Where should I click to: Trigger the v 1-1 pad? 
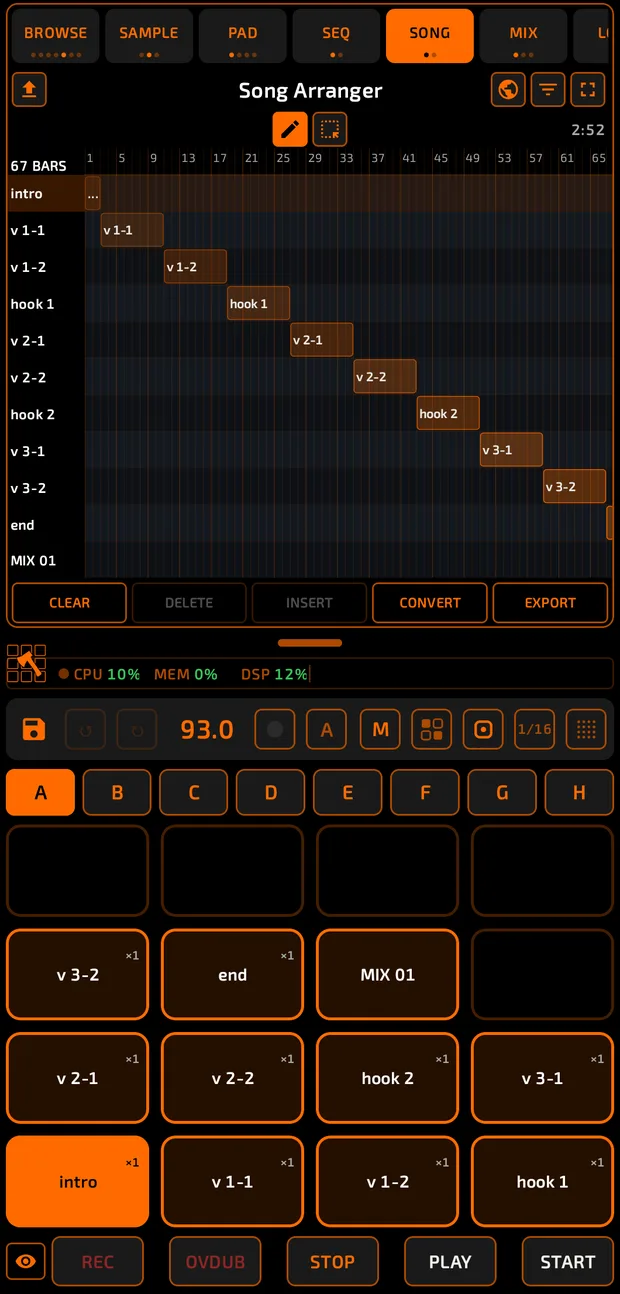coord(232,1181)
